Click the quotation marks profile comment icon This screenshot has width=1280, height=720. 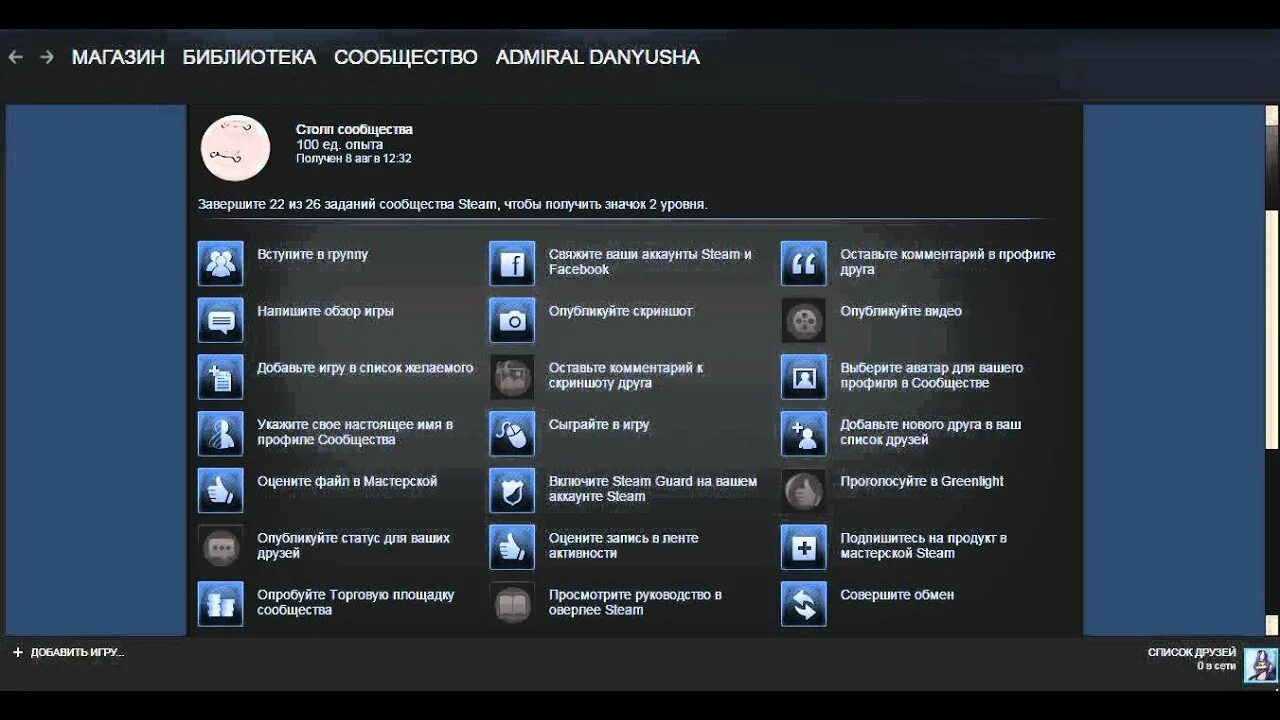pyautogui.click(x=804, y=263)
